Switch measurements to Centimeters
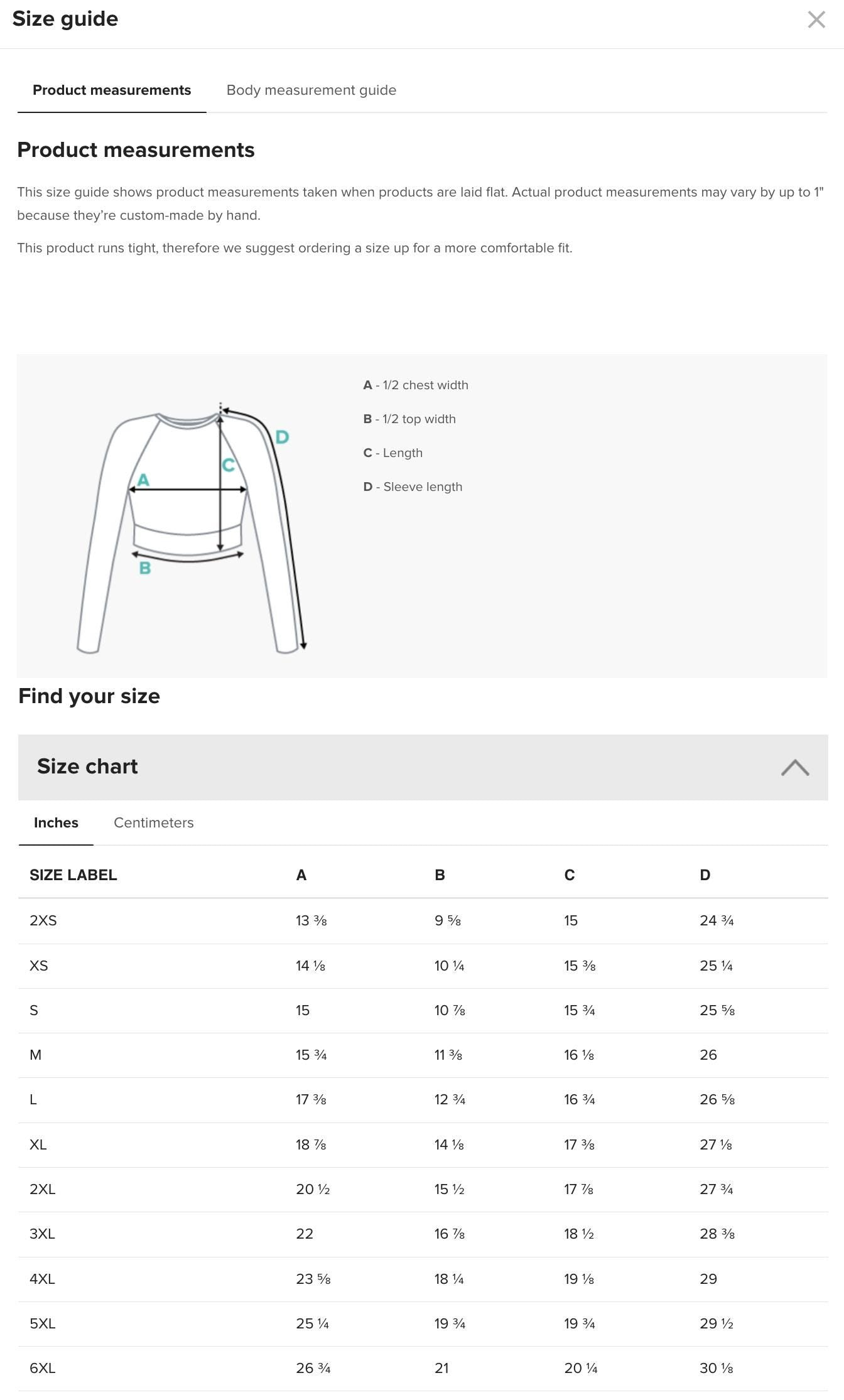Screen dimensions: 844x1400 coord(154,822)
